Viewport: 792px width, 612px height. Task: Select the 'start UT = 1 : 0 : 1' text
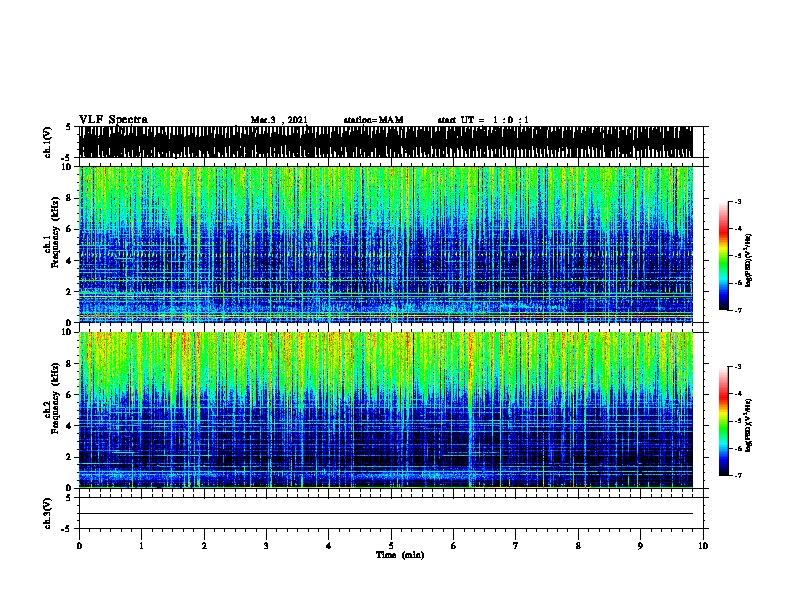[483, 120]
